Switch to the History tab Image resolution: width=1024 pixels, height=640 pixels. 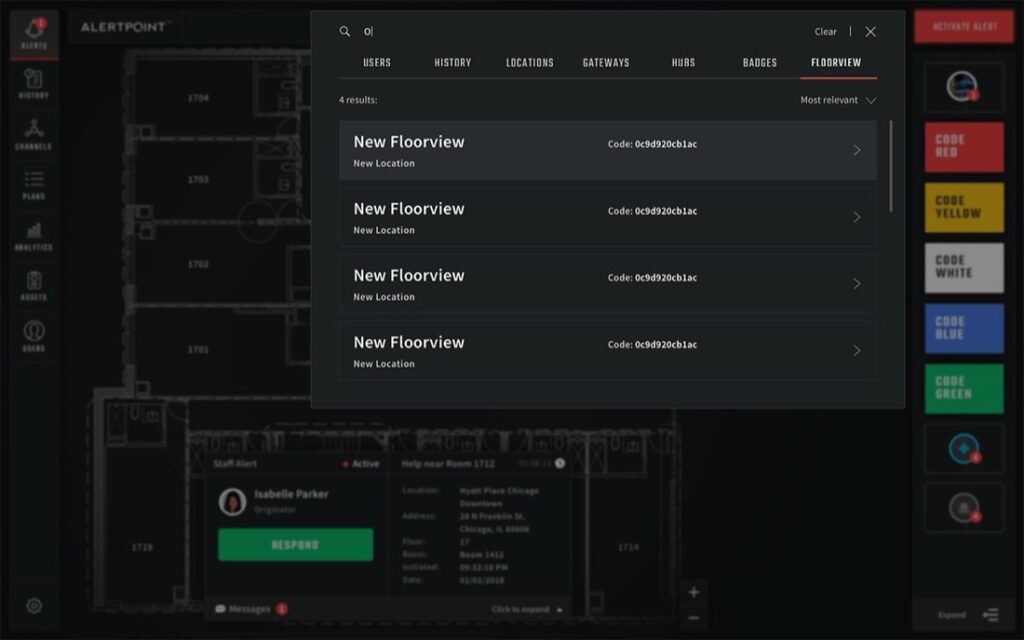(x=453, y=63)
